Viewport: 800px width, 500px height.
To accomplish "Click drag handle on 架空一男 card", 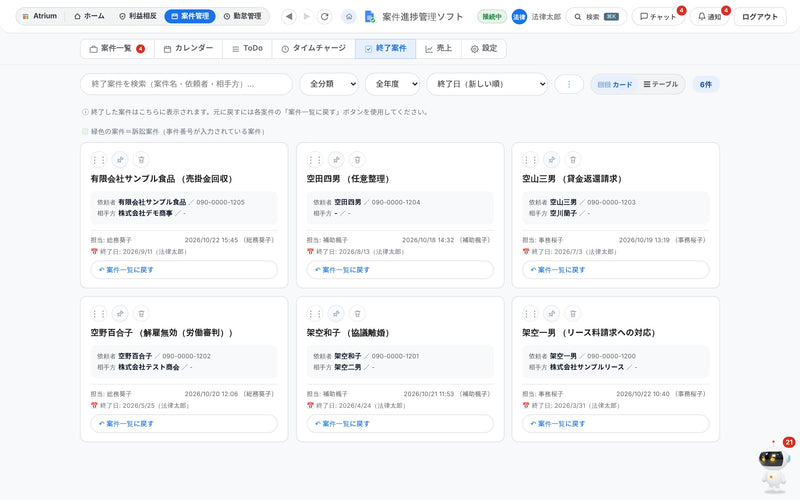I will point(531,314).
